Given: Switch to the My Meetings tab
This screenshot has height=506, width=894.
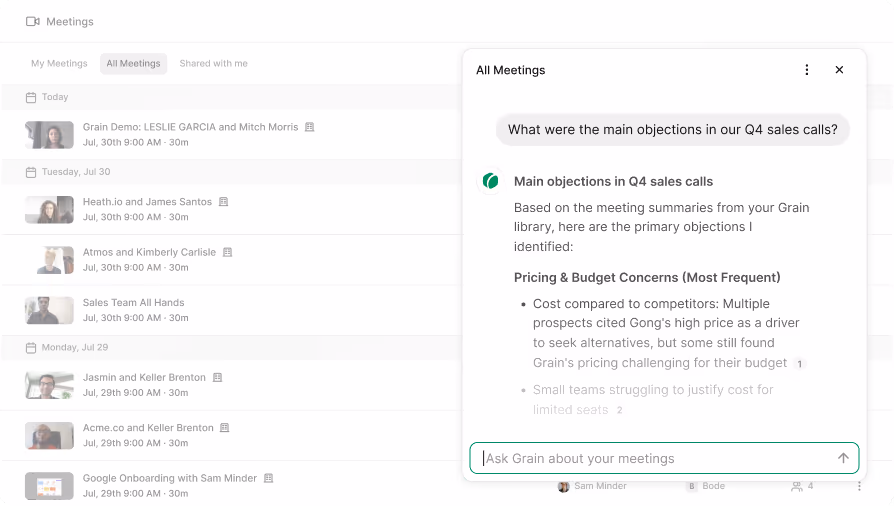Looking at the screenshot, I should click(59, 63).
